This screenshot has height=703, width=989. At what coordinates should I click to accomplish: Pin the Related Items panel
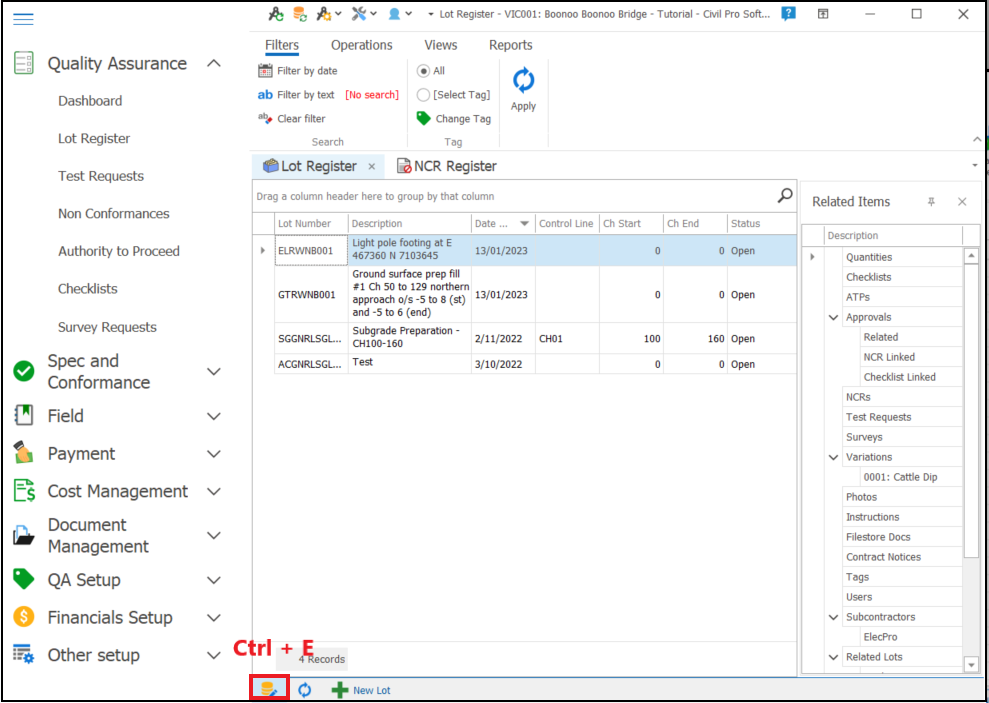click(931, 201)
